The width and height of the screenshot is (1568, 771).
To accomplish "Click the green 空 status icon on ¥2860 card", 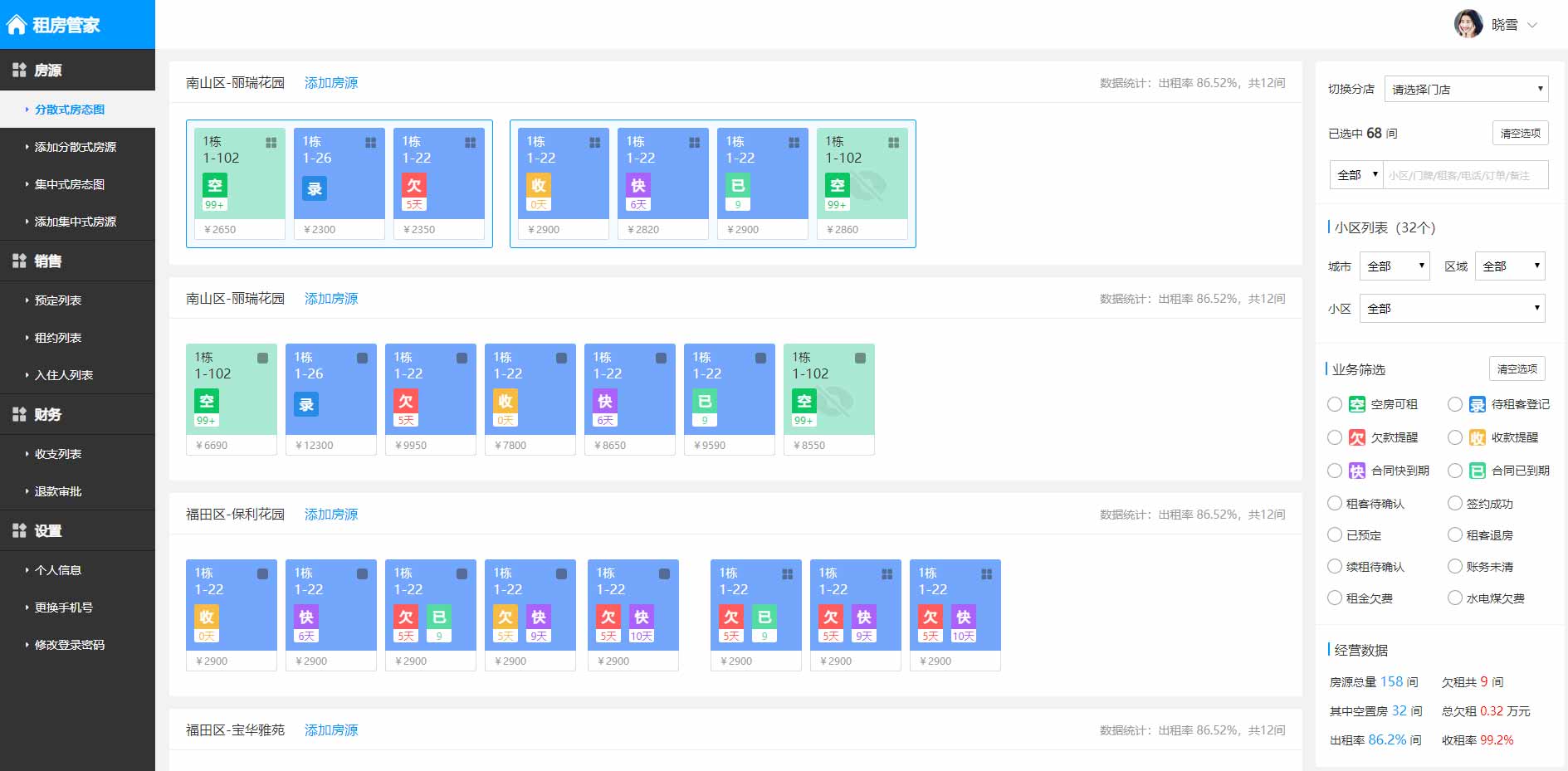I will [x=838, y=185].
